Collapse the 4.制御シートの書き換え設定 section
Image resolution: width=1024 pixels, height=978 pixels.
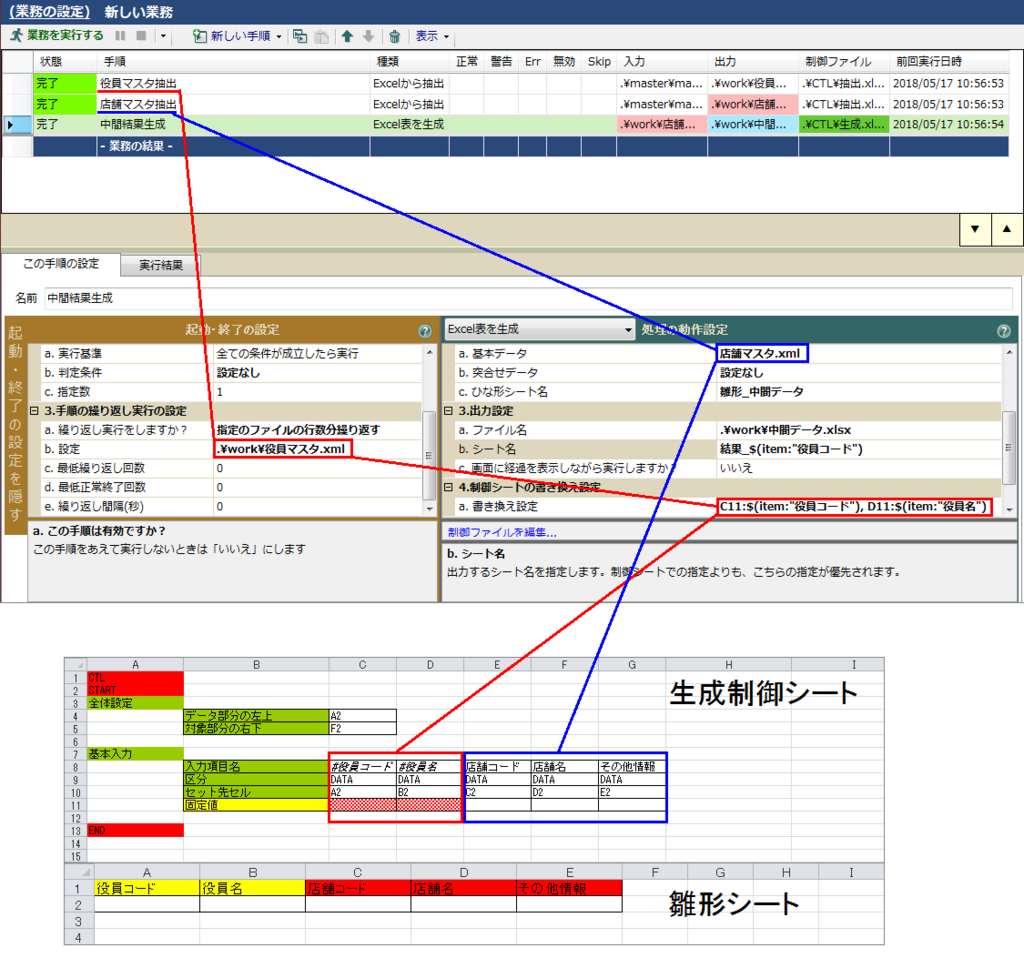point(448,487)
